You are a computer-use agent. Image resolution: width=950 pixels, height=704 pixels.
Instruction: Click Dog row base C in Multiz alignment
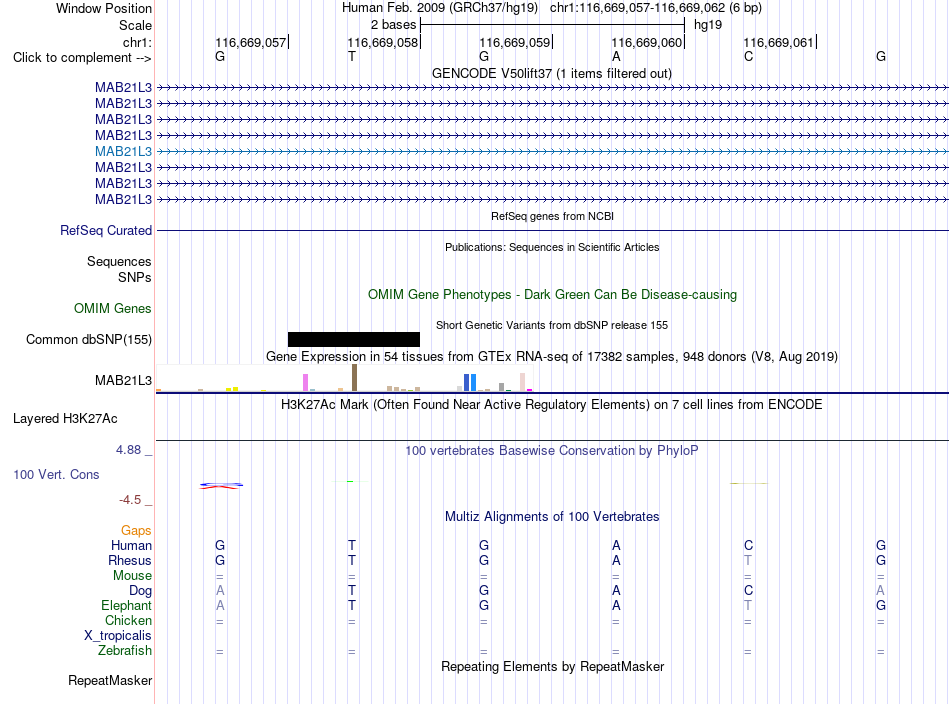pyautogui.click(x=749, y=590)
